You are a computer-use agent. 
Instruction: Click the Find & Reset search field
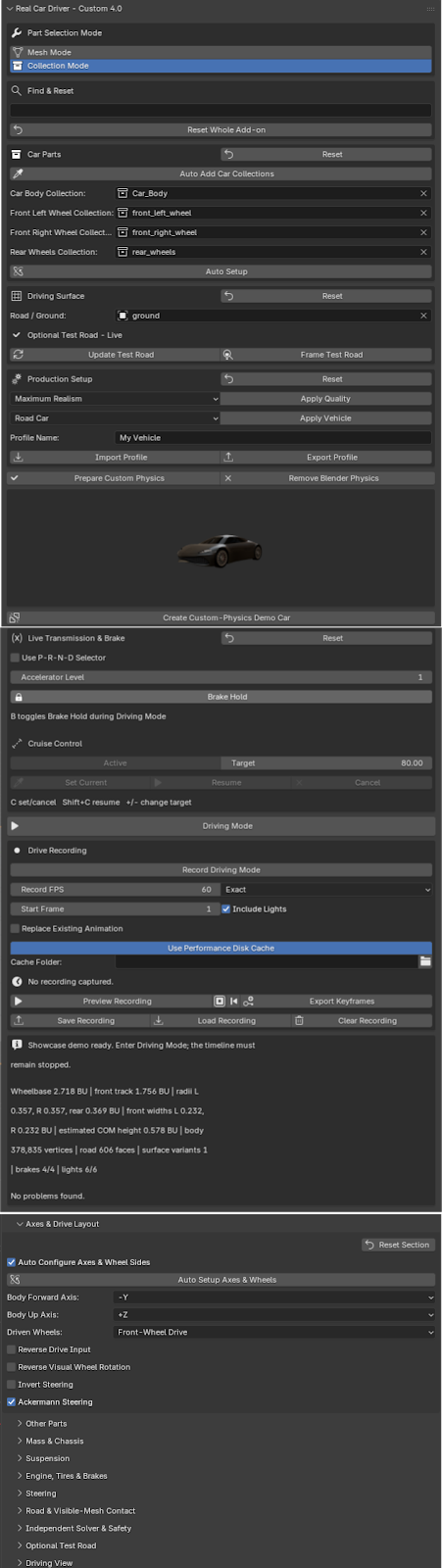pyautogui.click(x=221, y=110)
